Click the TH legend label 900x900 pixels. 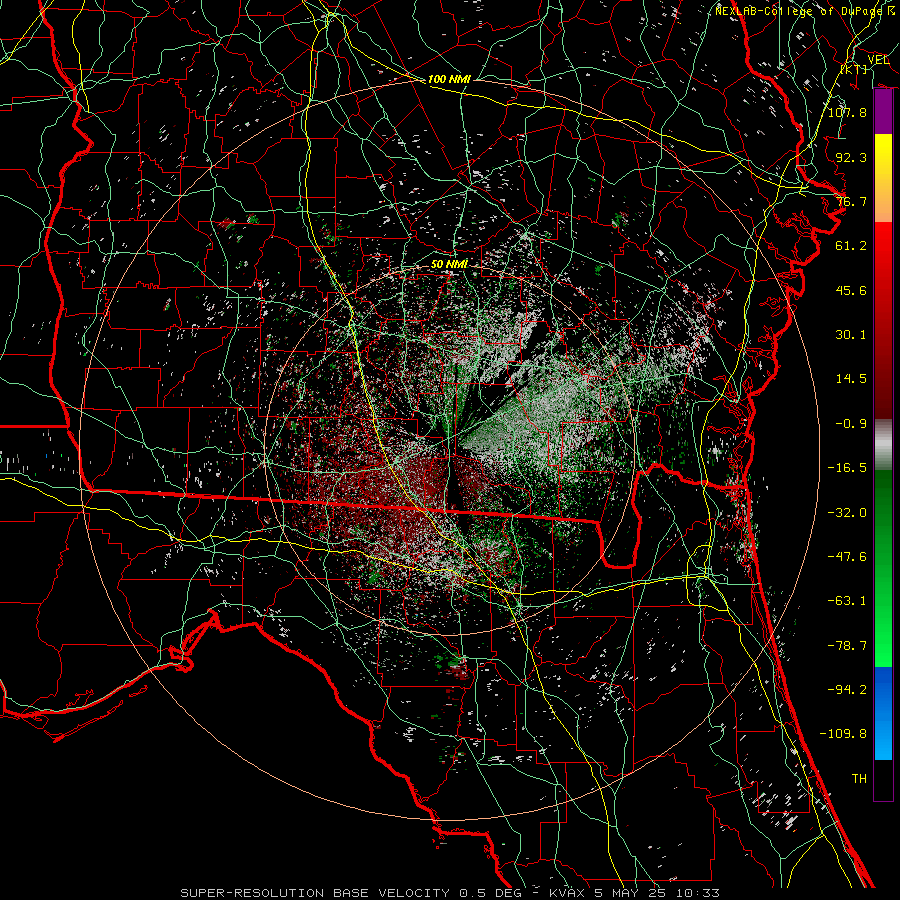click(859, 778)
